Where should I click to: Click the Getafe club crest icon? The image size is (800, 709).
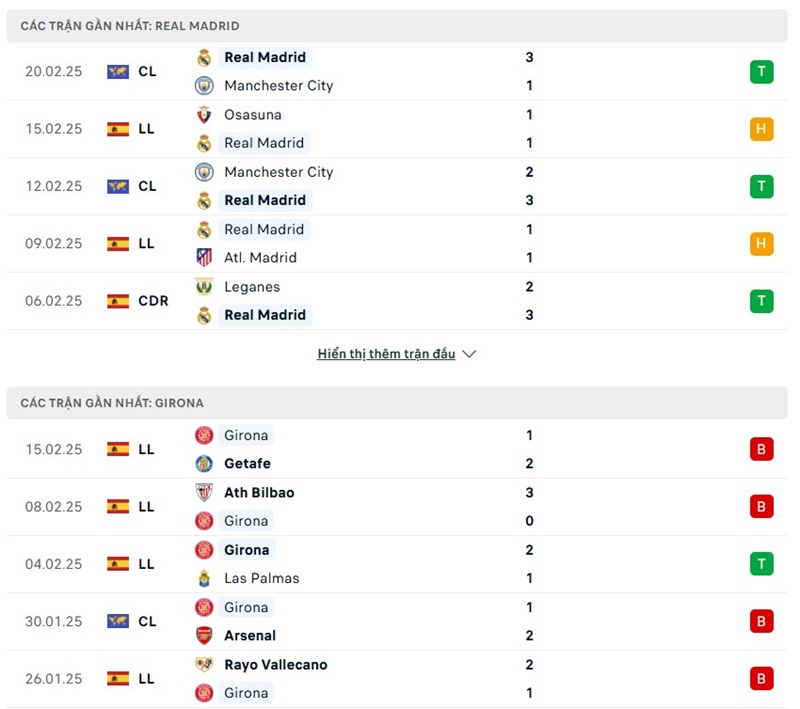coord(204,463)
